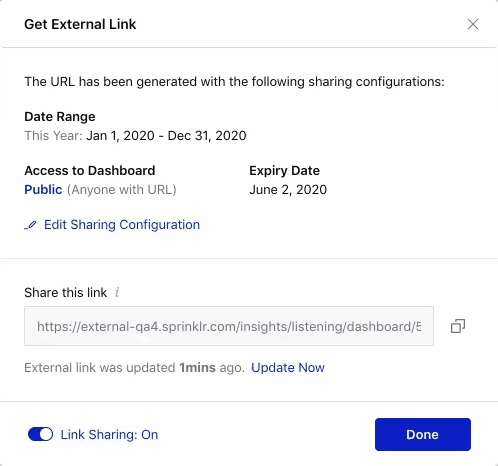Click the 'This Year:' label

53,136
